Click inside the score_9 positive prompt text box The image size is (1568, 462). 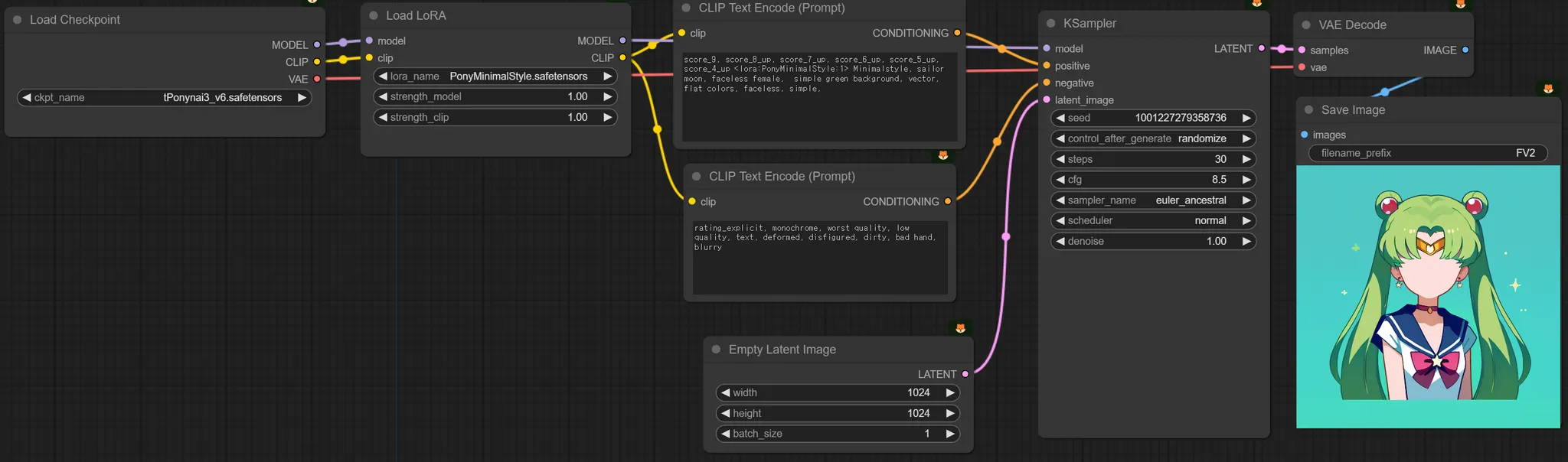point(820,96)
